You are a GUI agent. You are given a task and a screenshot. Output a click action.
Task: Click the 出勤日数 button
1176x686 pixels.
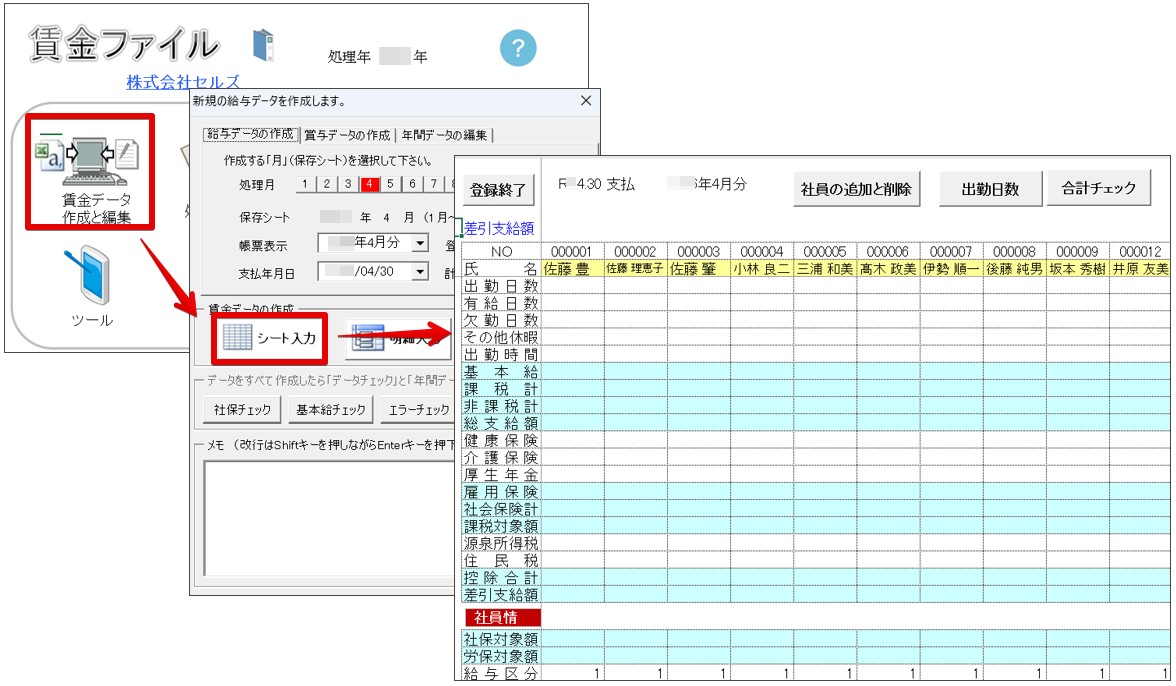pos(990,189)
